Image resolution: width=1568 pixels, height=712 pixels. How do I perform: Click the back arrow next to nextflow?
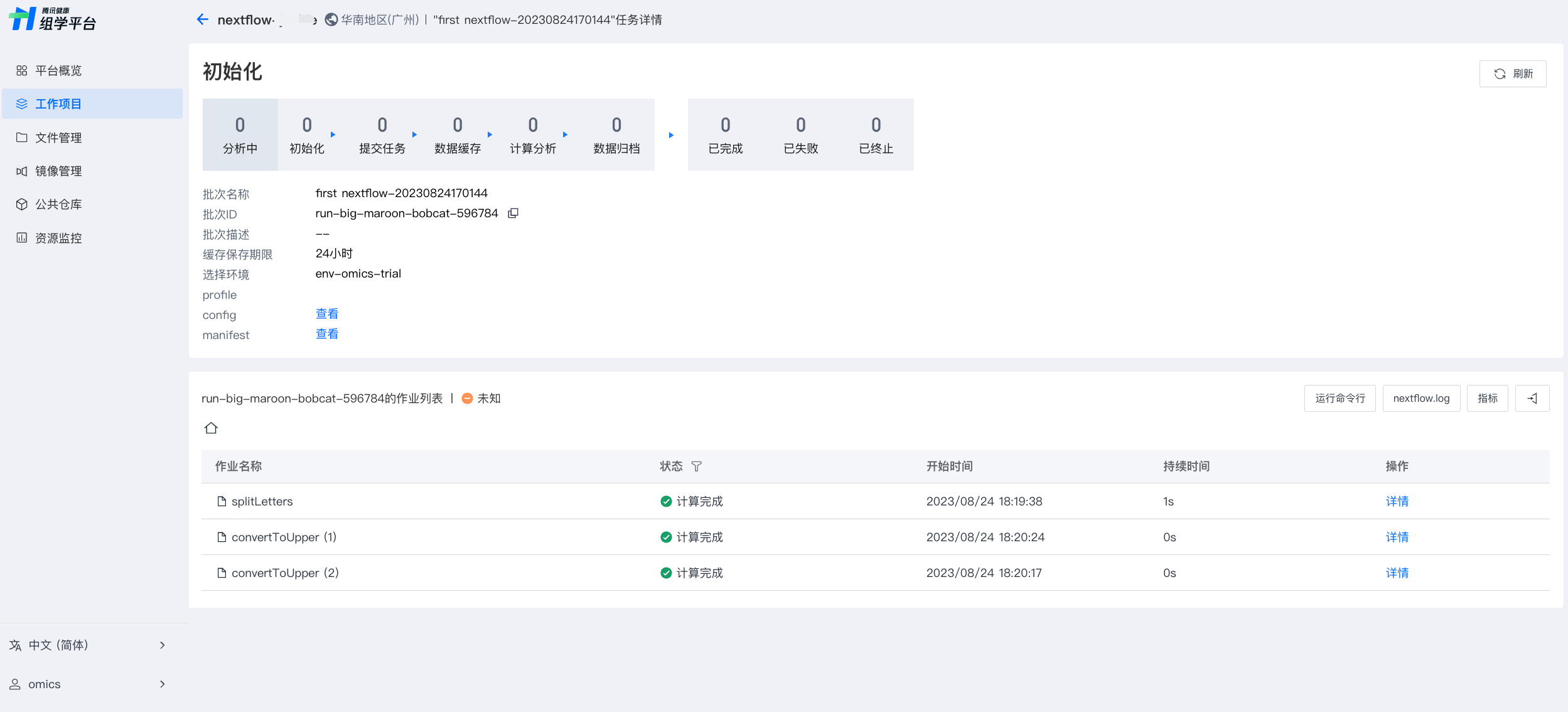point(202,19)
